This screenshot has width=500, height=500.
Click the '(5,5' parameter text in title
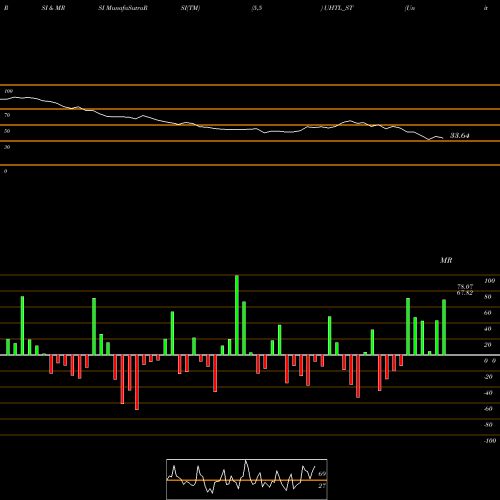(257, 8)
